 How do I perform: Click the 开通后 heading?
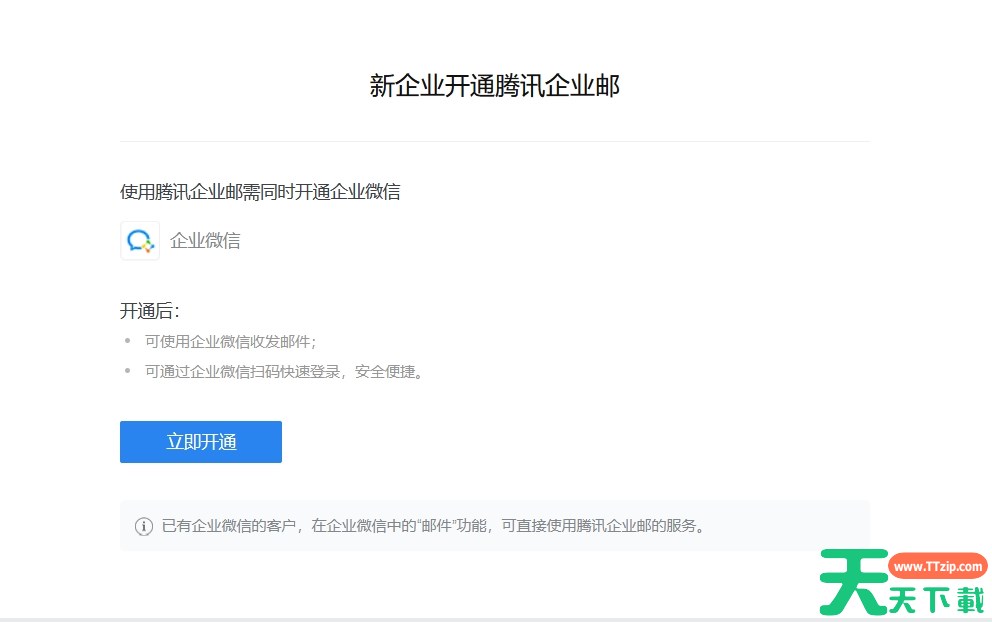click(150, 311)
